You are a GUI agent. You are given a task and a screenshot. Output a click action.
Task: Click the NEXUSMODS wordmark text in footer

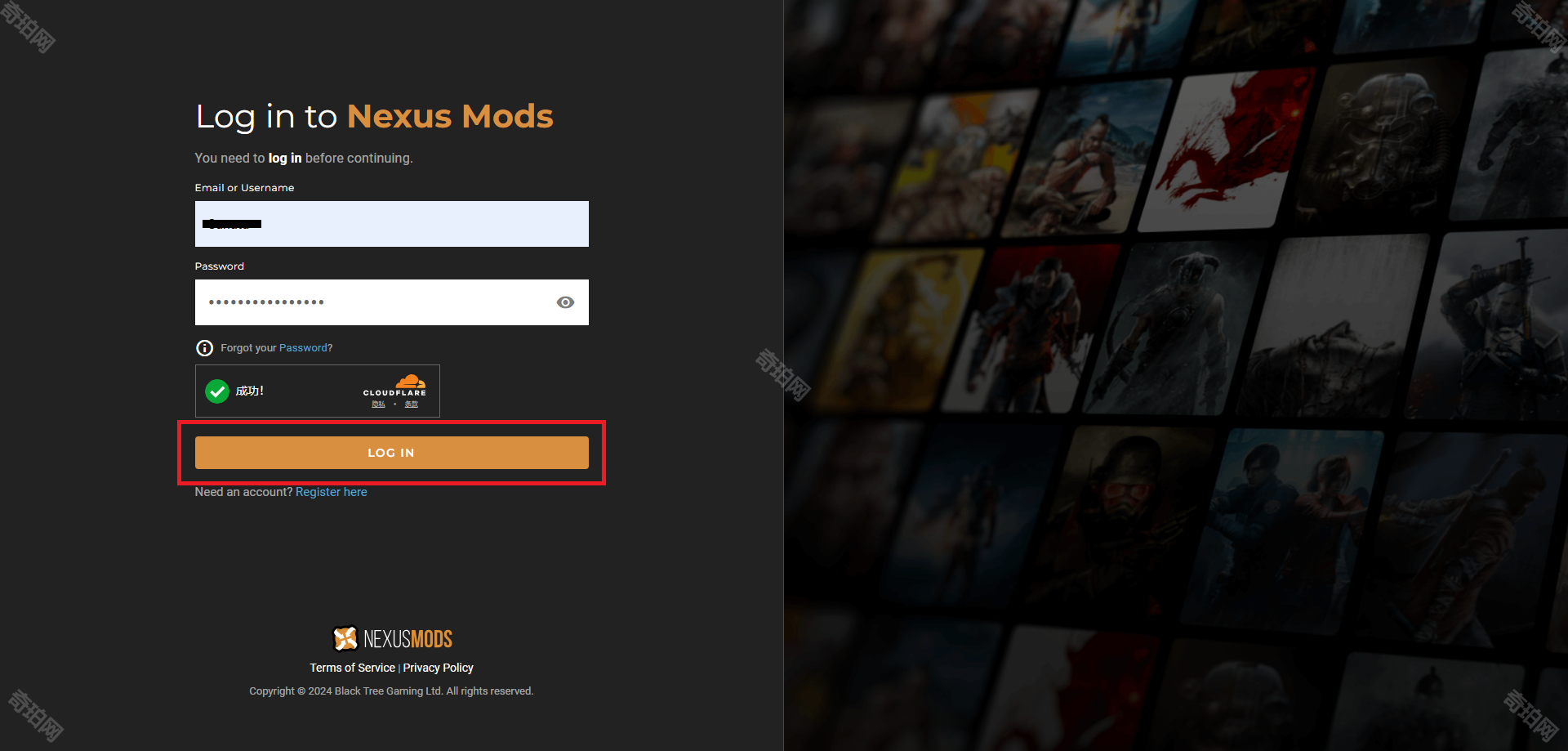pos(408,639)
